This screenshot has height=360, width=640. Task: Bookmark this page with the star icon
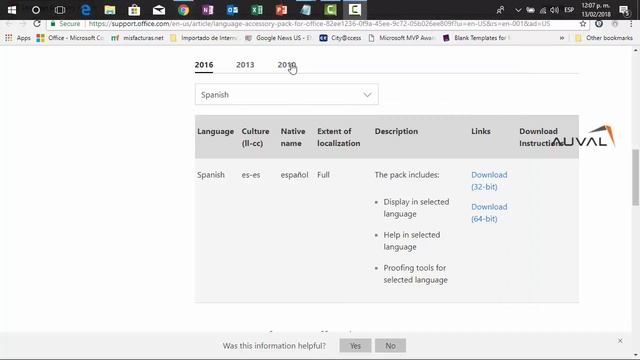coord(583,24)
